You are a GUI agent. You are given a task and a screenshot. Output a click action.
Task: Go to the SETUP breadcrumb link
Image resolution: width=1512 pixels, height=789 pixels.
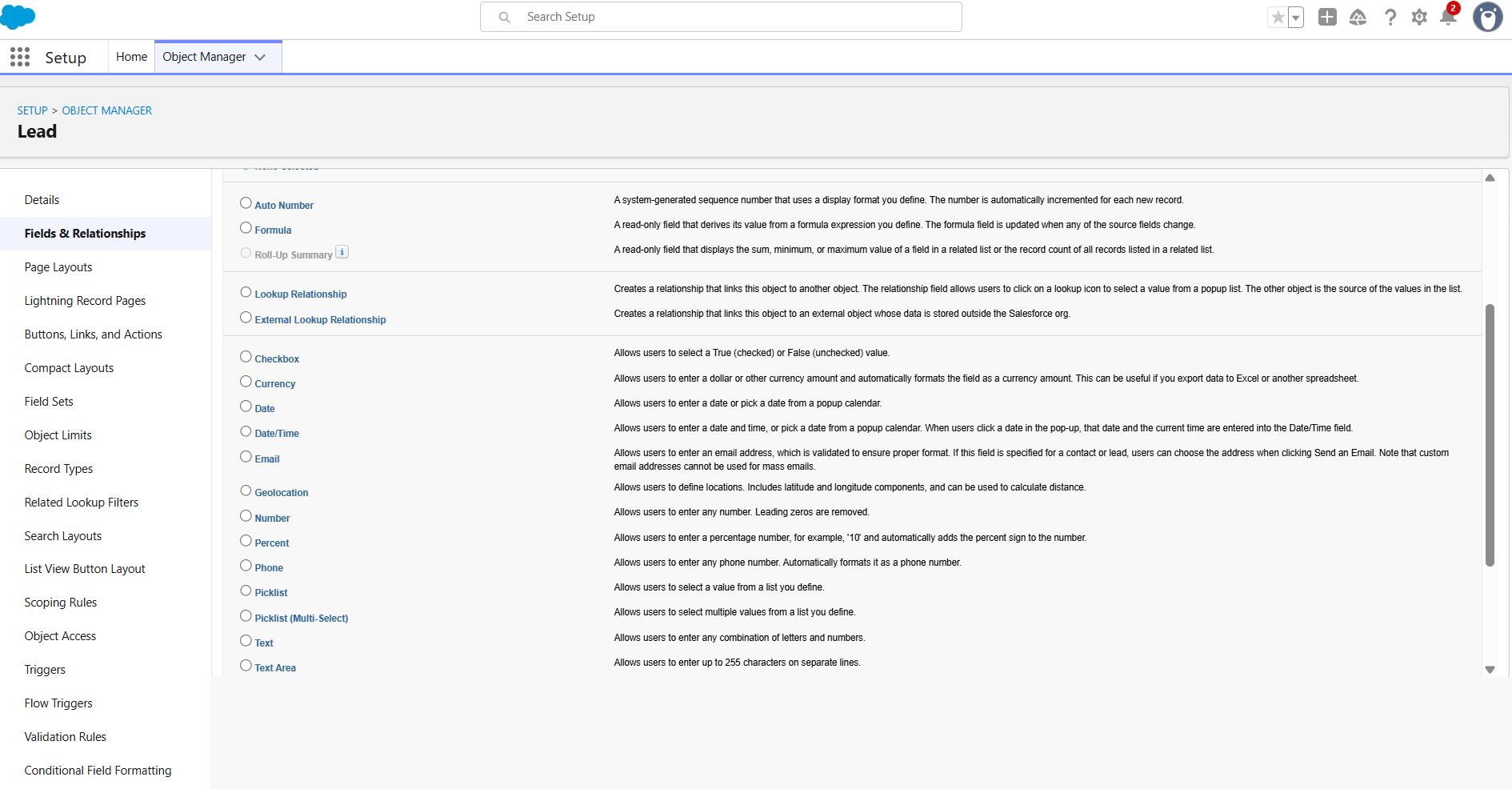click(33, 110)
